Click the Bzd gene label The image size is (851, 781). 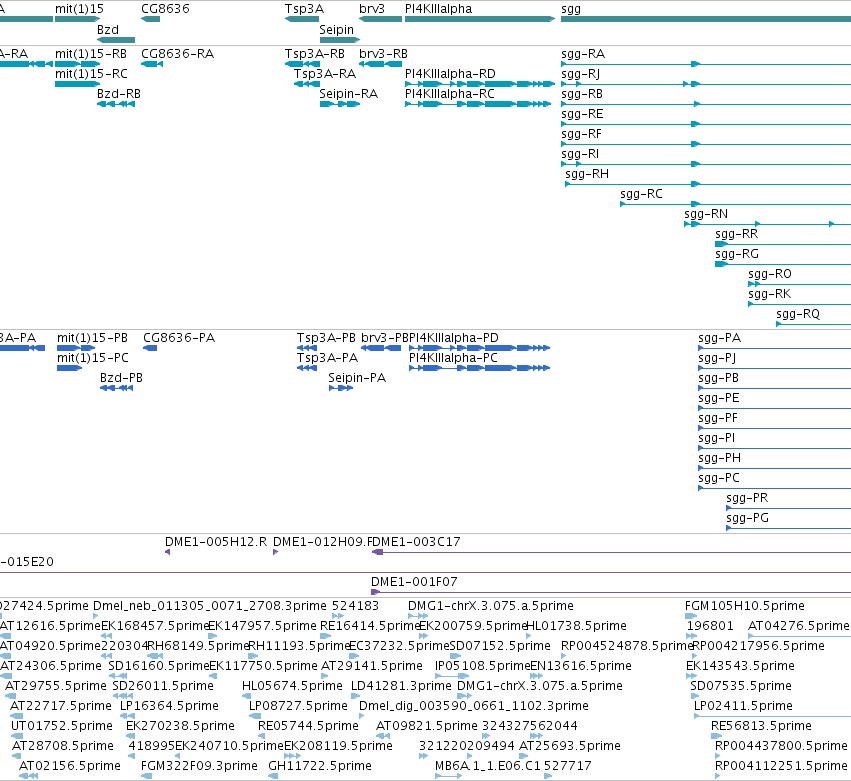(107, 30)
